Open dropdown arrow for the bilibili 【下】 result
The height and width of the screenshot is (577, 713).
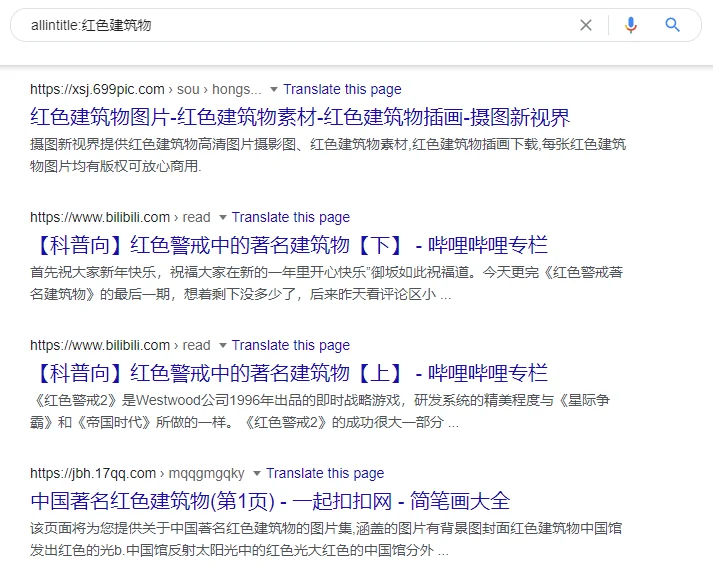pos(223,217)
